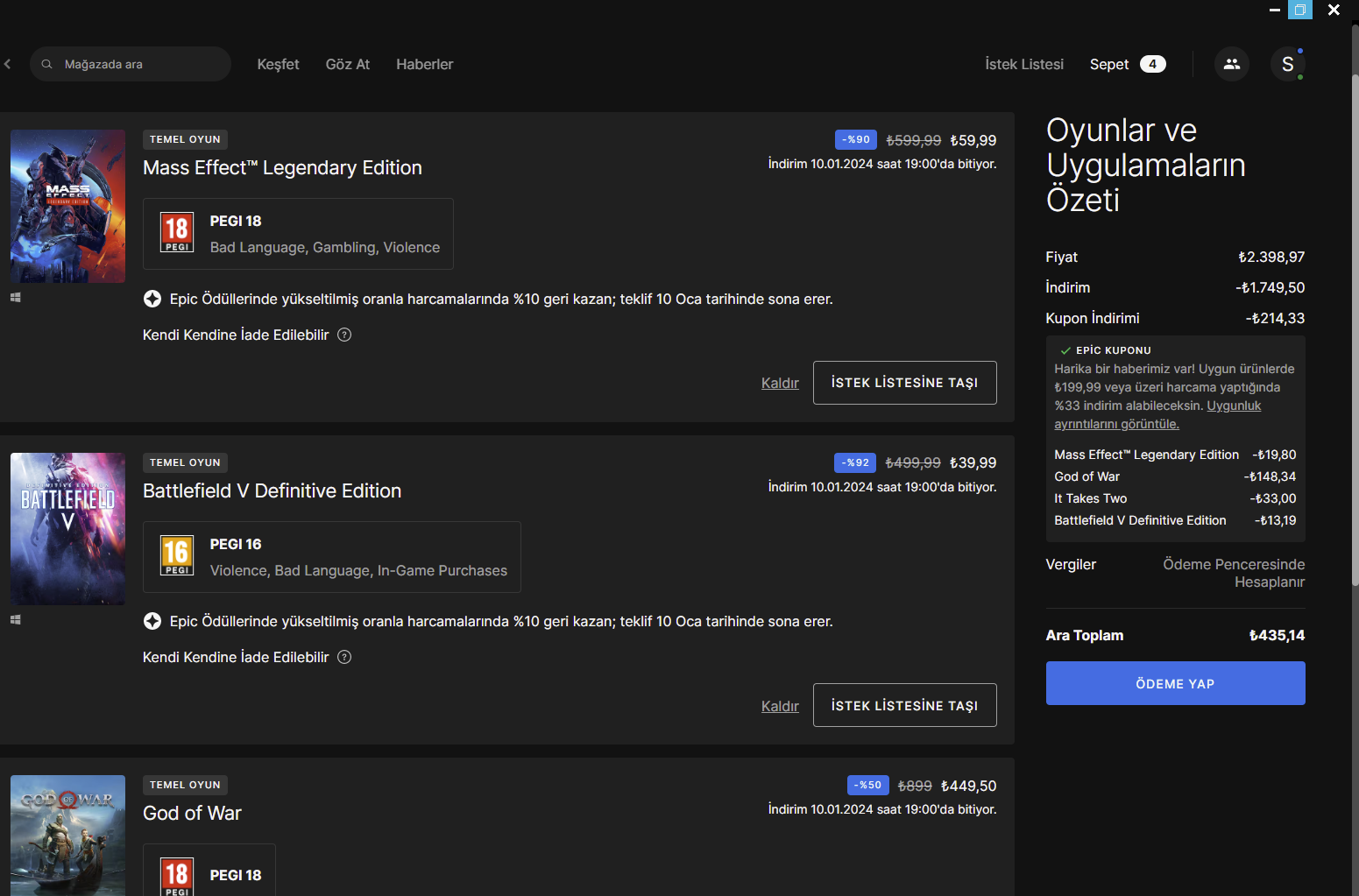Open the friends list icon
This screenshot has height=896, width=1359.
coord(1232,64)
